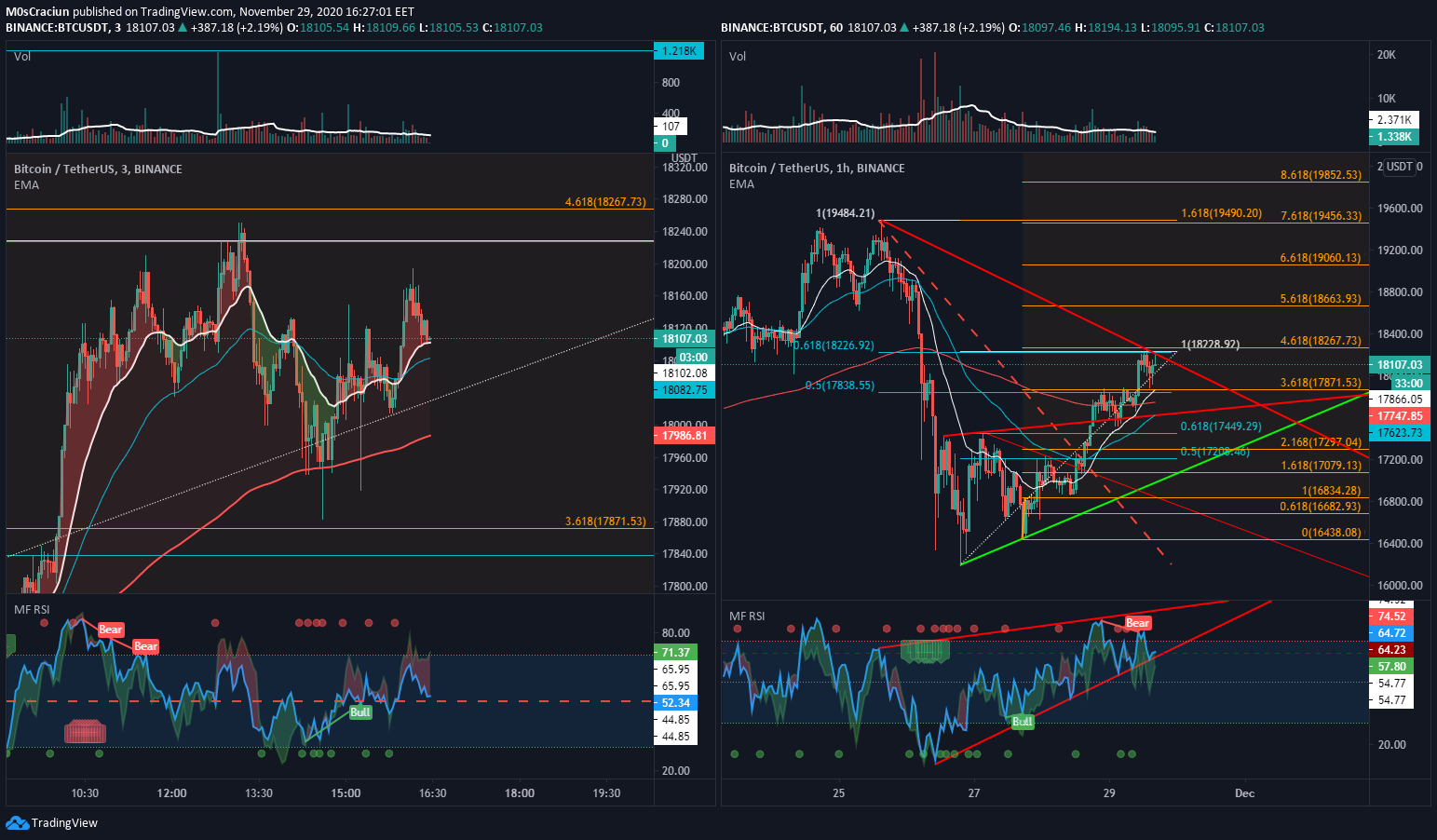
Task: Click the 16:30 time axis label
Action: point(433,793)
